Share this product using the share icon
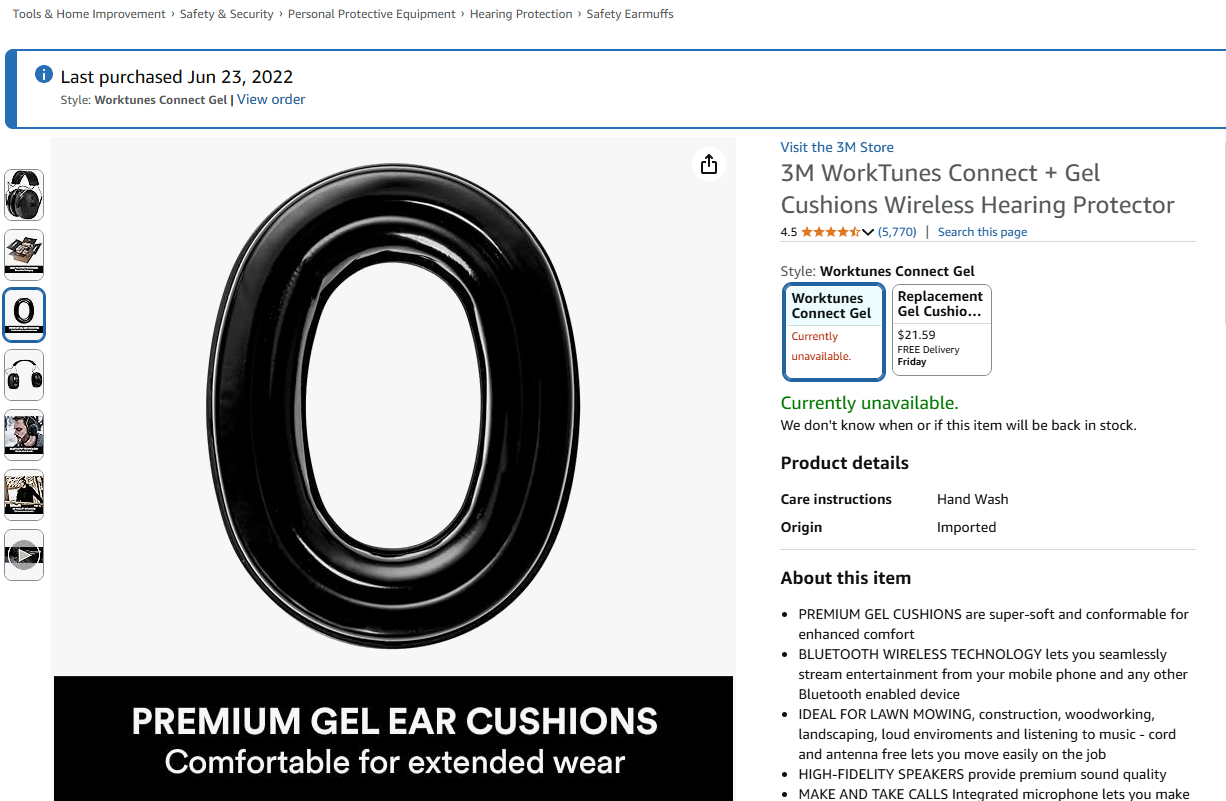The height and width of the screenshot is (801, 1226). tap(709, 164)
